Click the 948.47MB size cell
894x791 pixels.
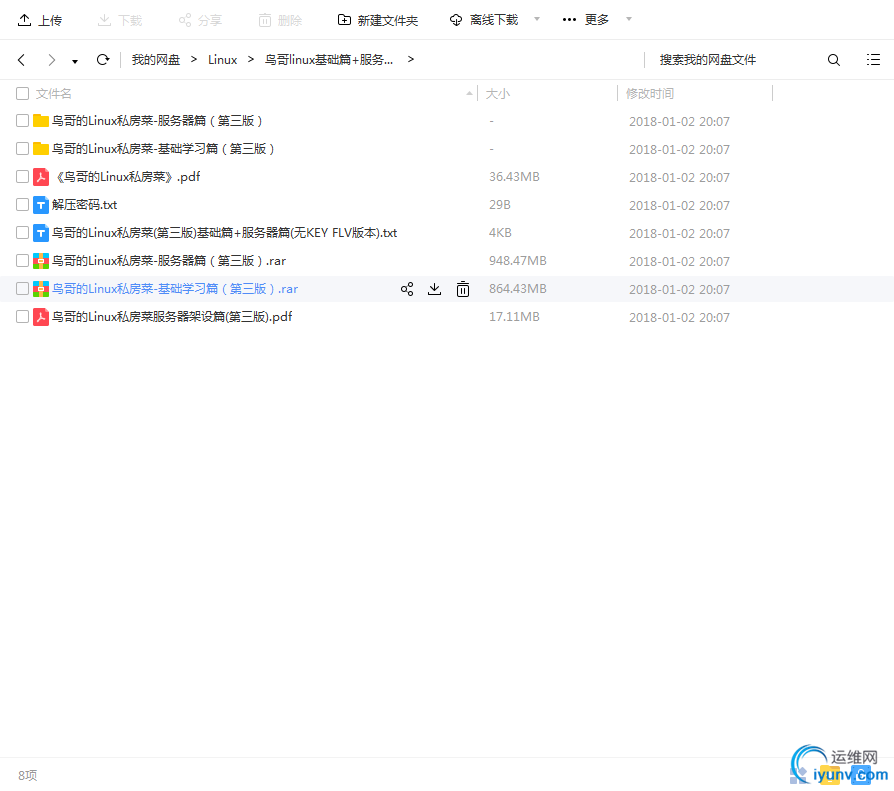coord(518,261)
